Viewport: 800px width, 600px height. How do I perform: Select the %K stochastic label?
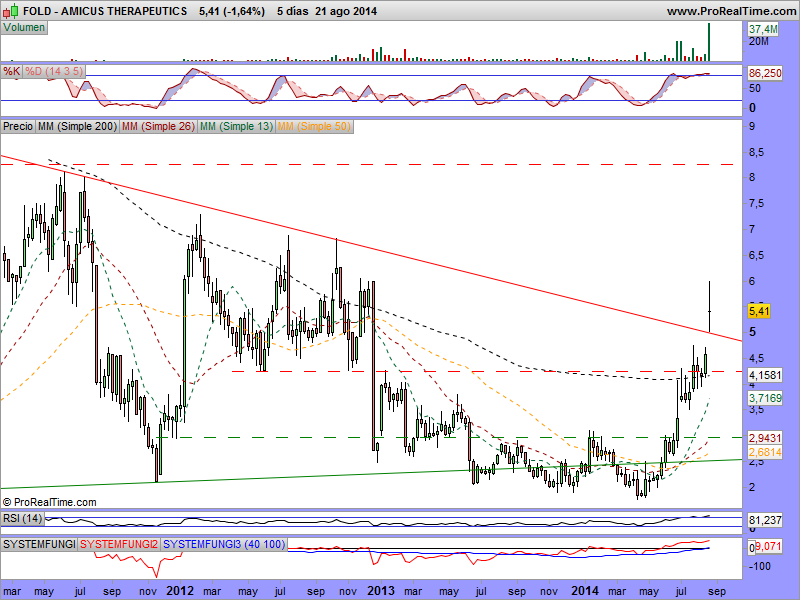[11, 71]
